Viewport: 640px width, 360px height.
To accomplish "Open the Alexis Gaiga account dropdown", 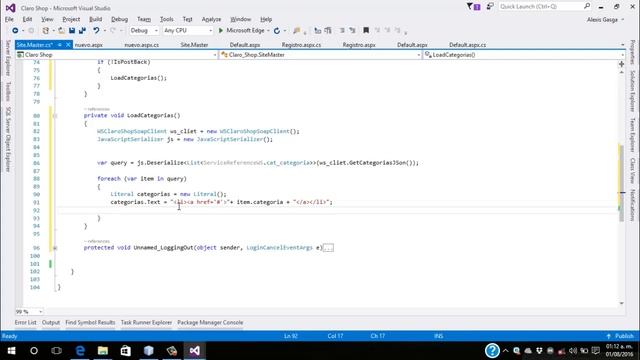I will (605, 20).
